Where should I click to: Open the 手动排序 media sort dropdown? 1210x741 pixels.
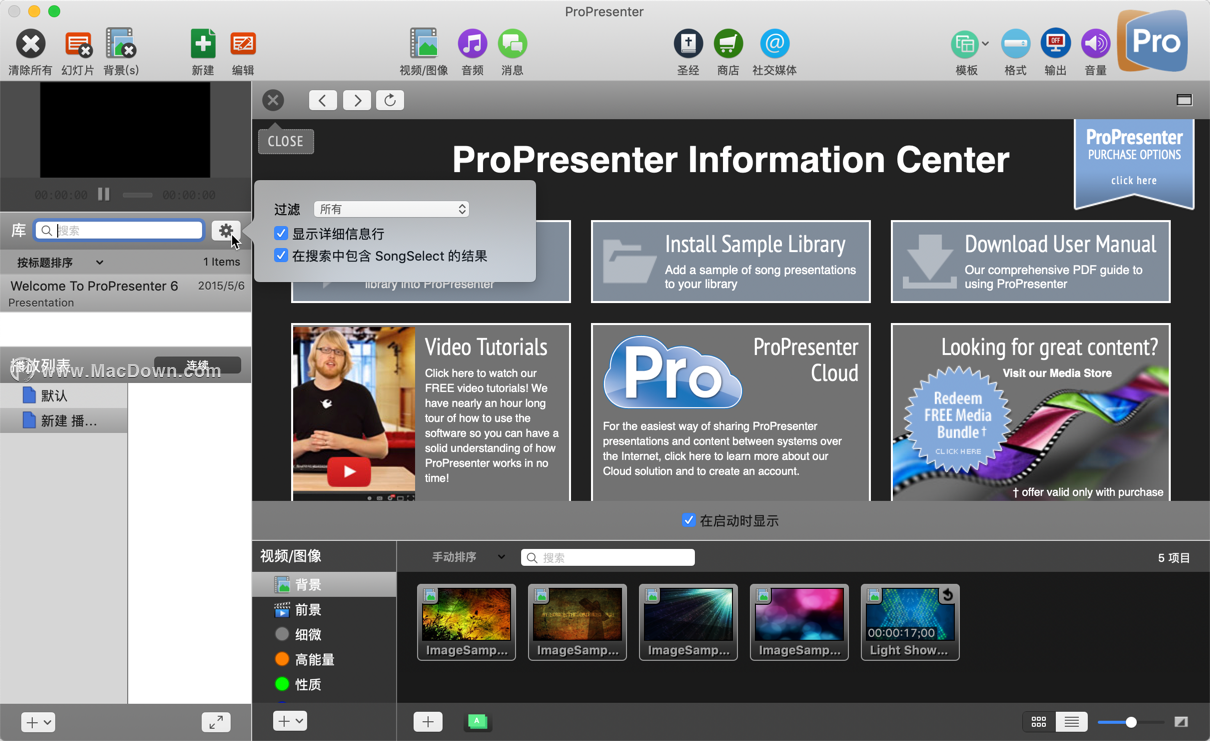point(468,557)
